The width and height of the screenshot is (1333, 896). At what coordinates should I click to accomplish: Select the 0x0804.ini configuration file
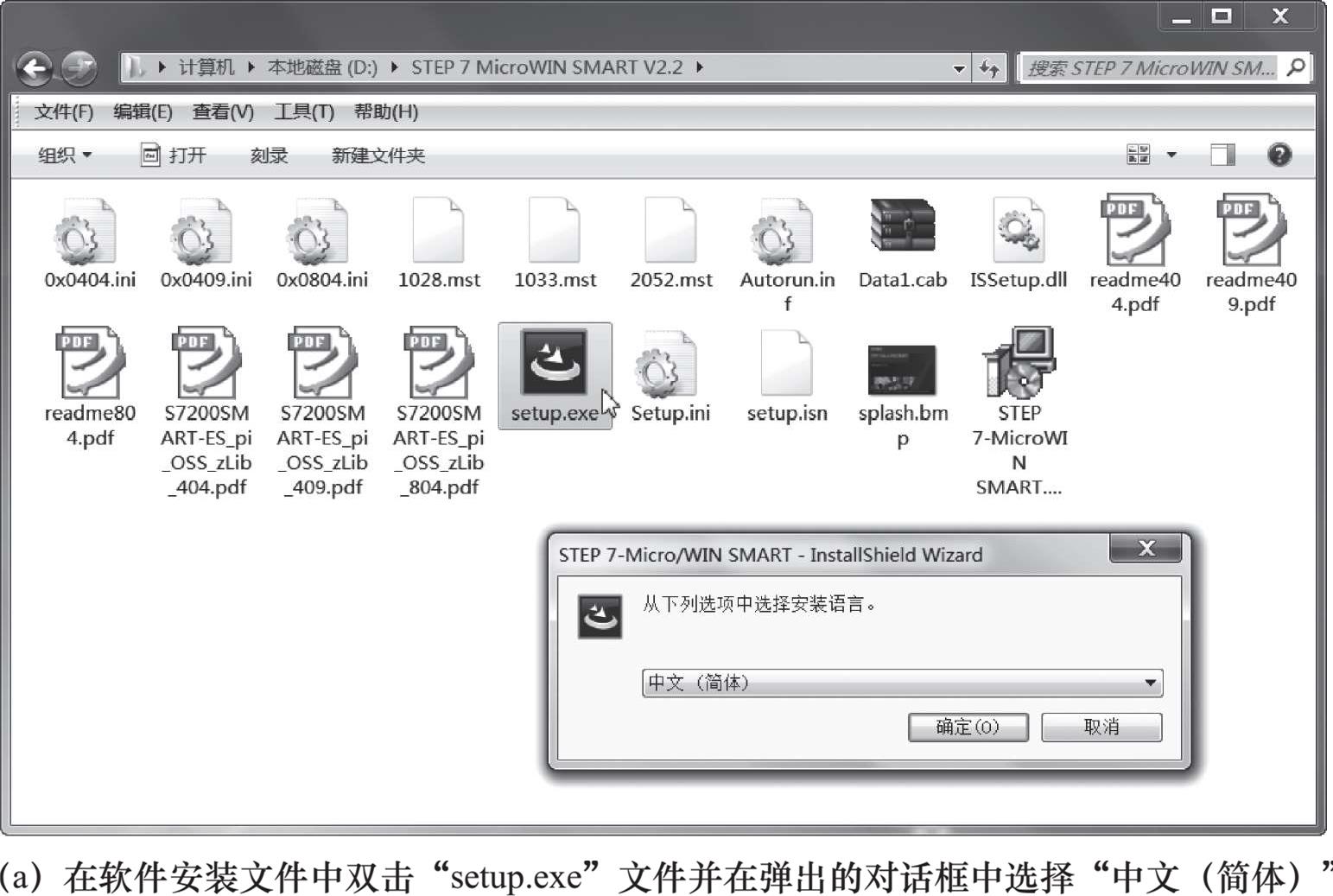click(321, 241)
